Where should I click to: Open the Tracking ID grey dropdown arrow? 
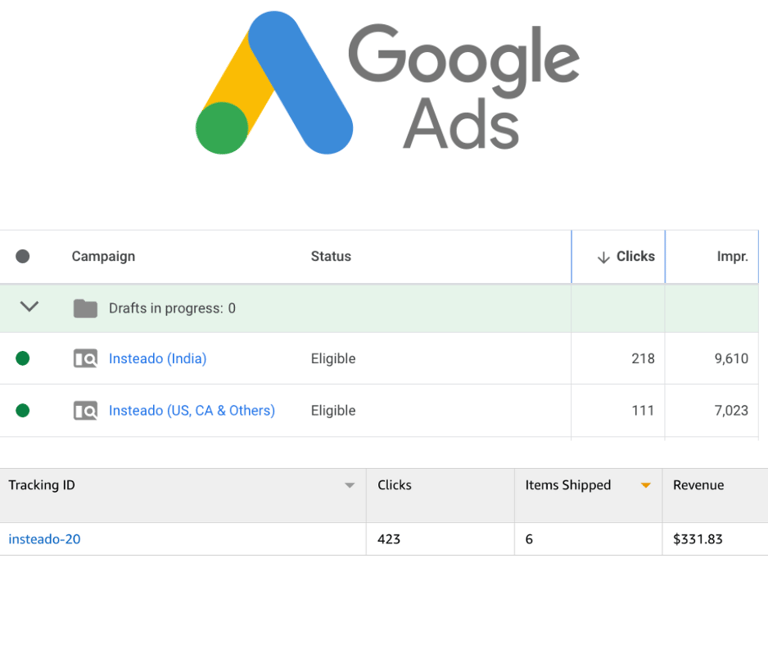tap(349, 486)
